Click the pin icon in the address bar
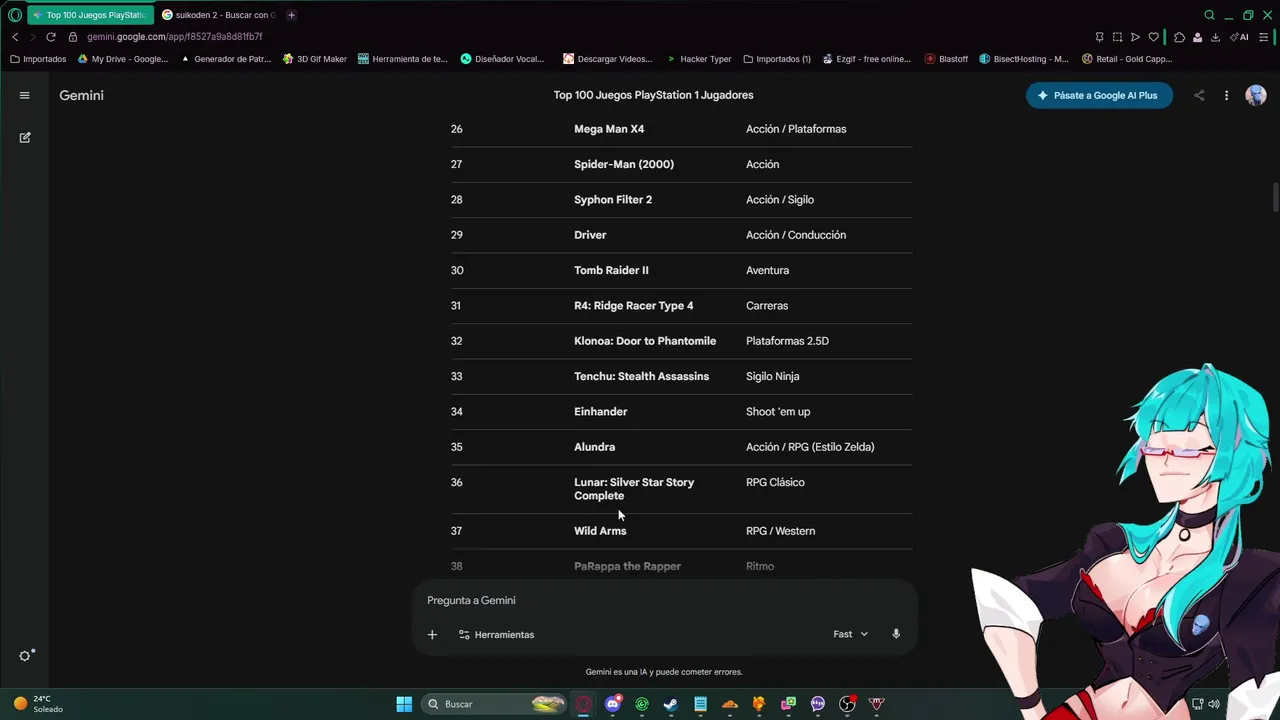1280x720 pixels. click(1099, 37)
